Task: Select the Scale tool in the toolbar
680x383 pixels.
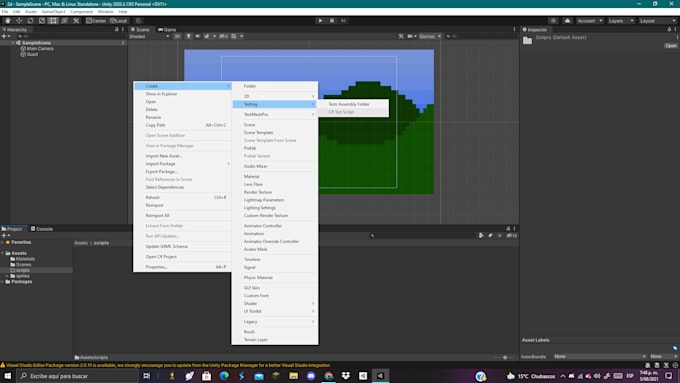Action: [x=42, y=21]
